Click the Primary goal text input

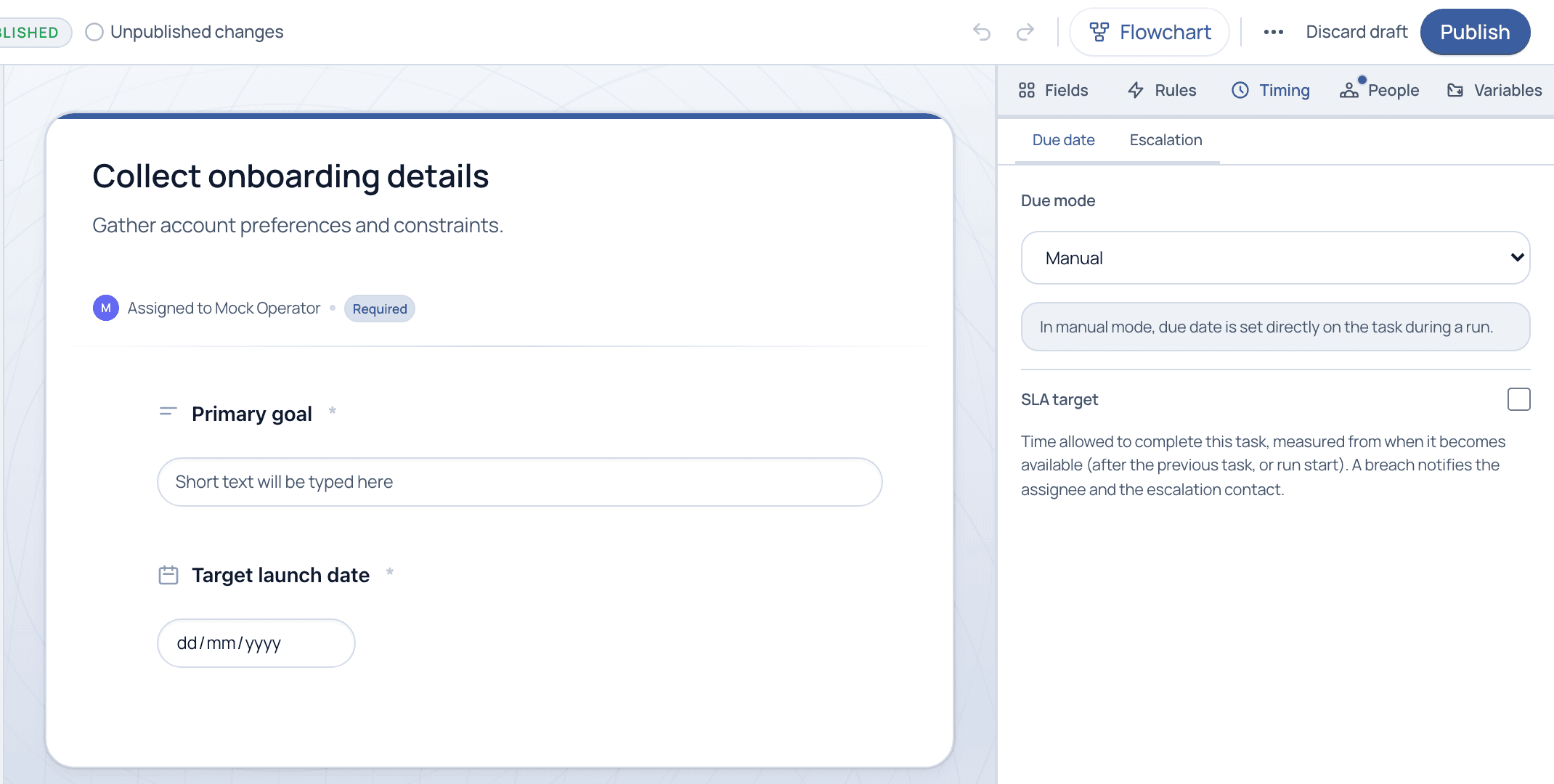519,482
